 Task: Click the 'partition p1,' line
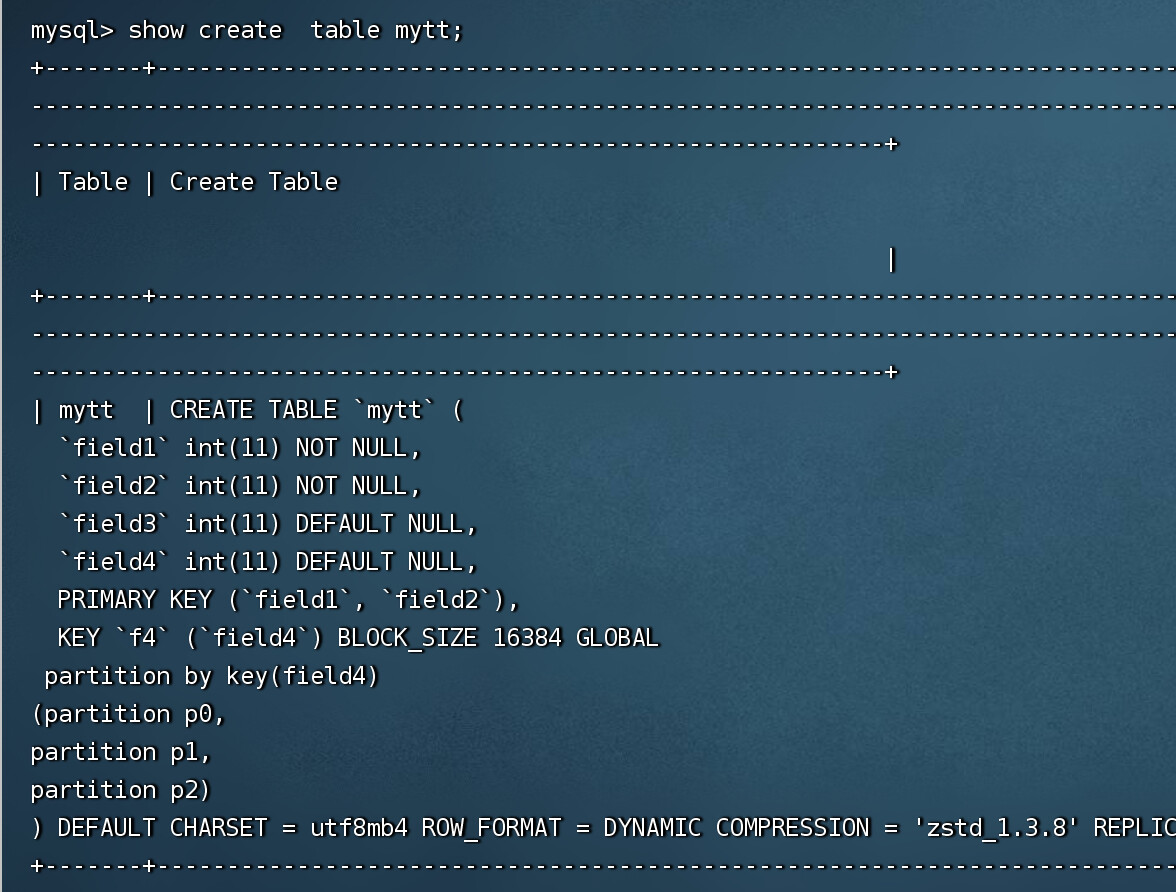[121, 752]
